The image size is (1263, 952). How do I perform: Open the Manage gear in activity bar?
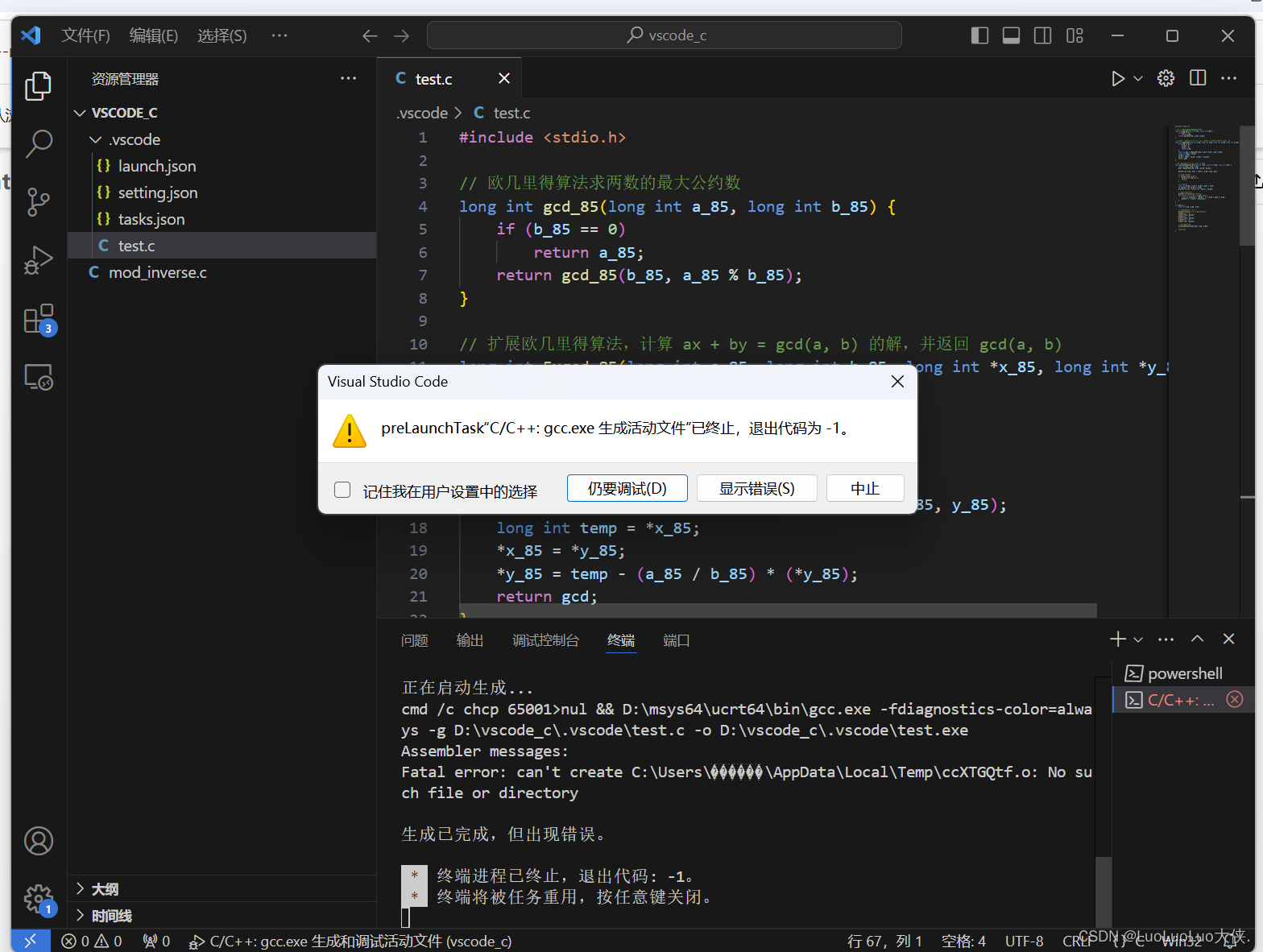[38, 899]
